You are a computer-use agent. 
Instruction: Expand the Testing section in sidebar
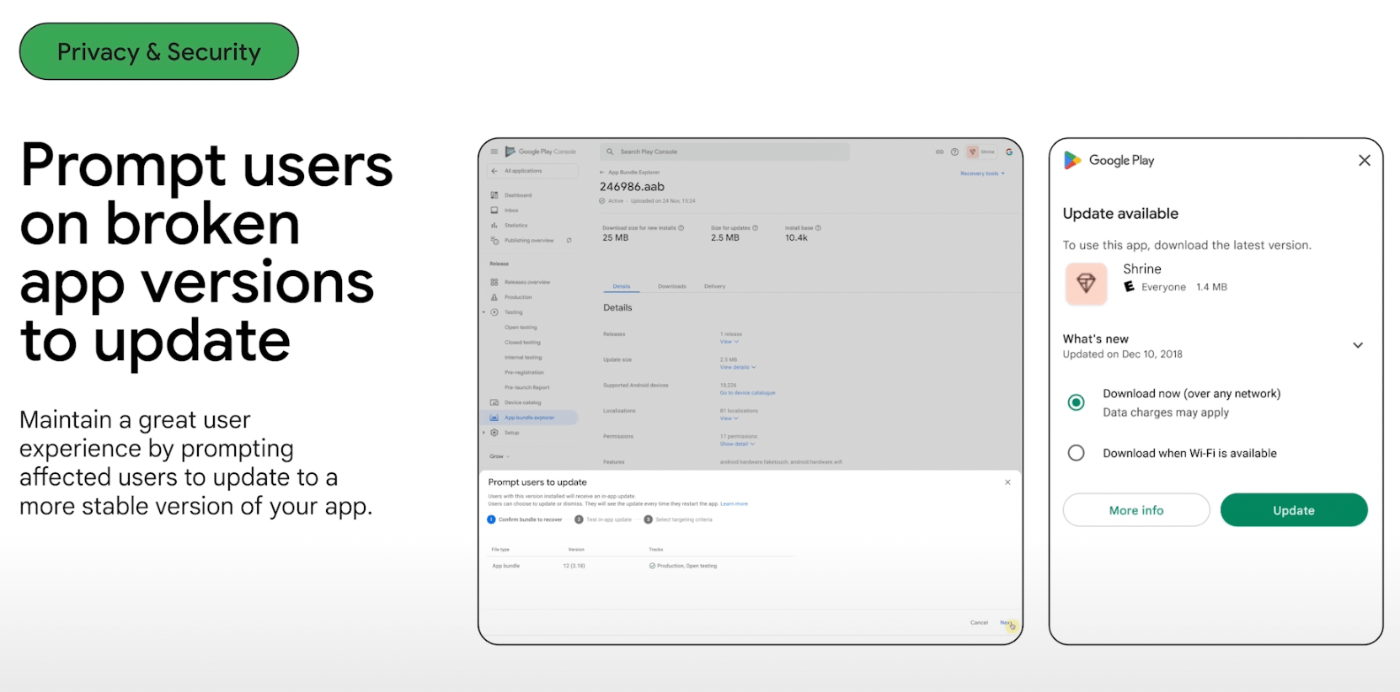pos(484,312)
